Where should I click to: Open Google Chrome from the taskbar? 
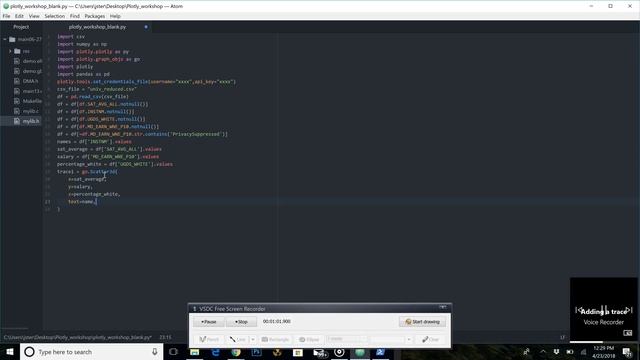pos(236,352)
